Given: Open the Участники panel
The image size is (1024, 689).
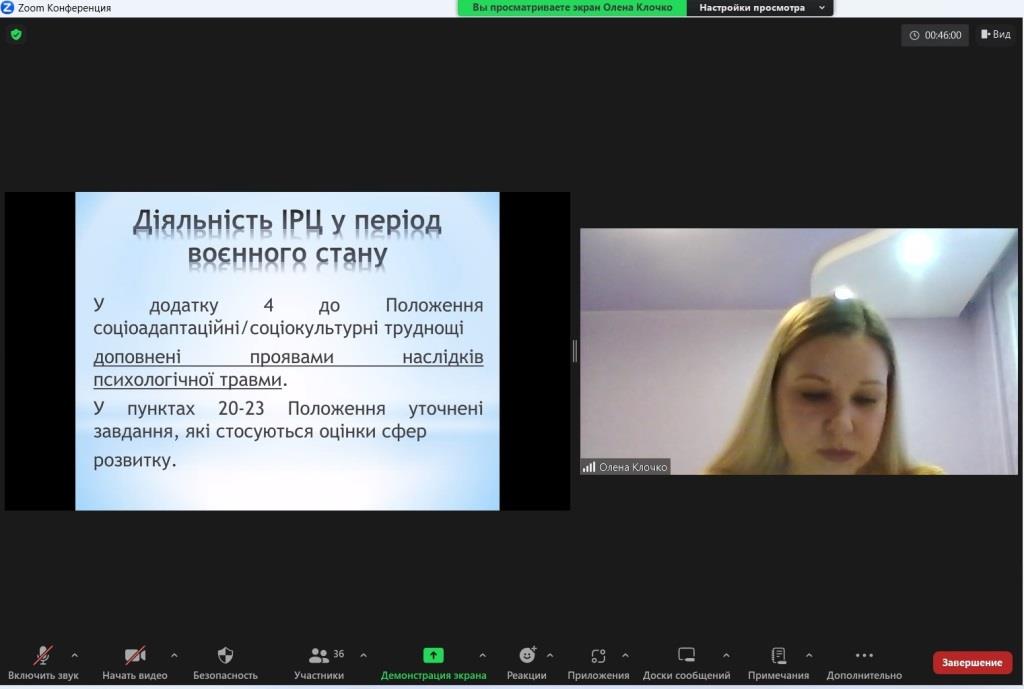Looking at the screenshot, I should point(319,662).
